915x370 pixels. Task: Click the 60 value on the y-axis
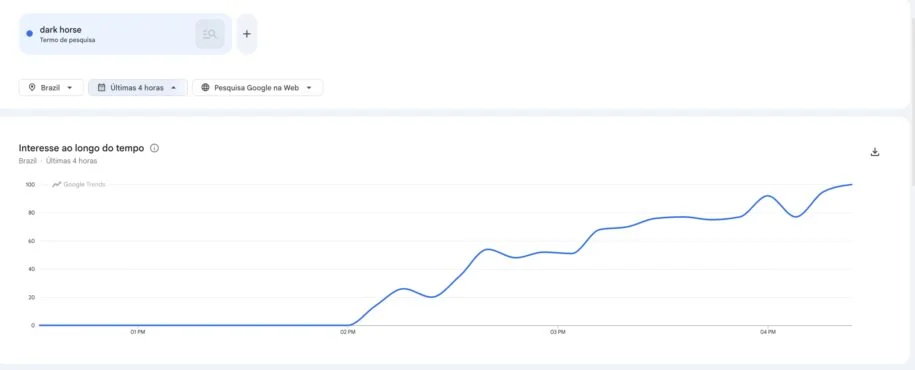(32, 241)
